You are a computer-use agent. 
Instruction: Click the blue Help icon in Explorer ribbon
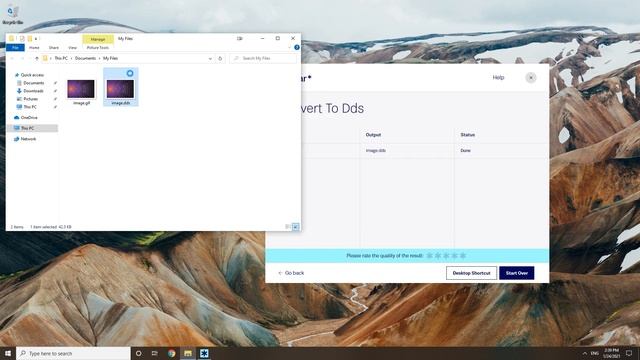[297, 47]
